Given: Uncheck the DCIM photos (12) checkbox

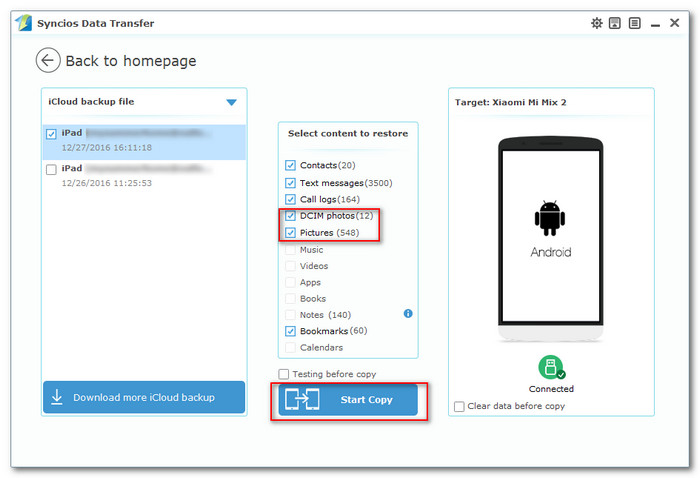Looking at the screenshot, I should (x=290, y=216).
